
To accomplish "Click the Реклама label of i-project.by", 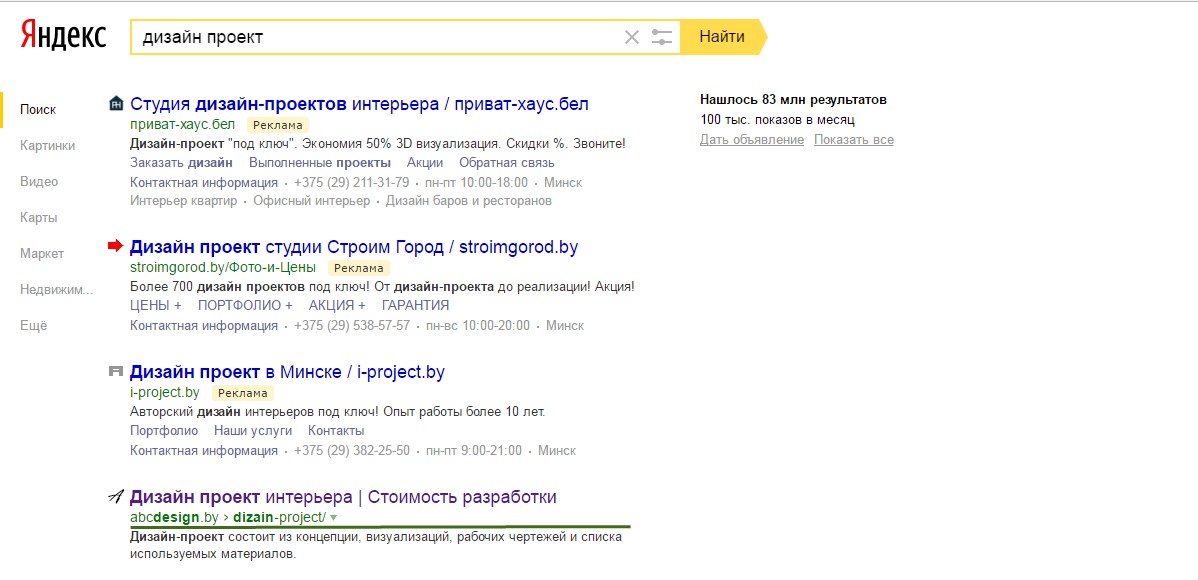I will coord(242,393).
